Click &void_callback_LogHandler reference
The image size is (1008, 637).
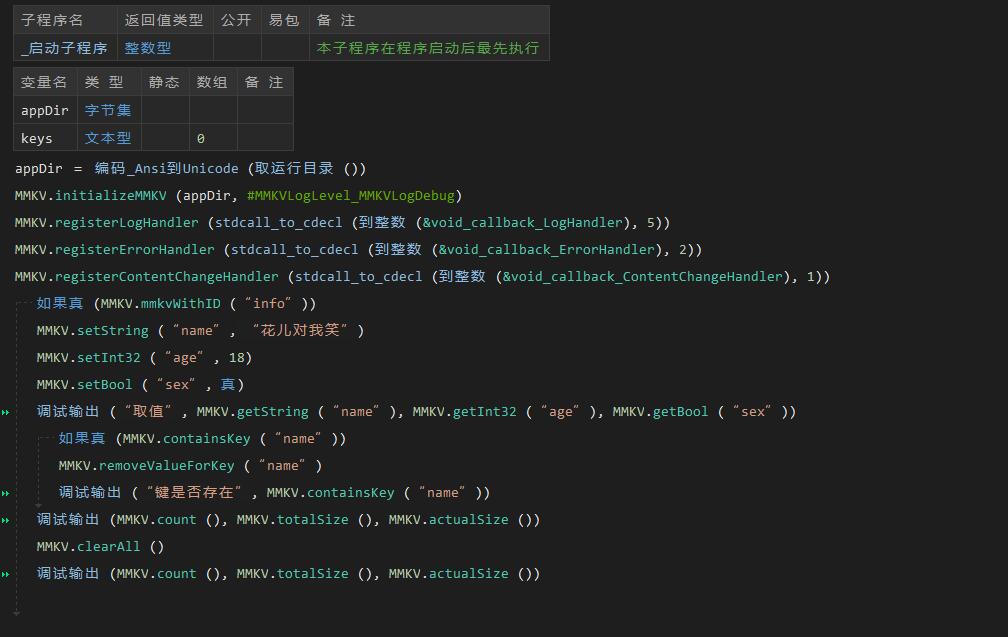click(x=523, y=222)
